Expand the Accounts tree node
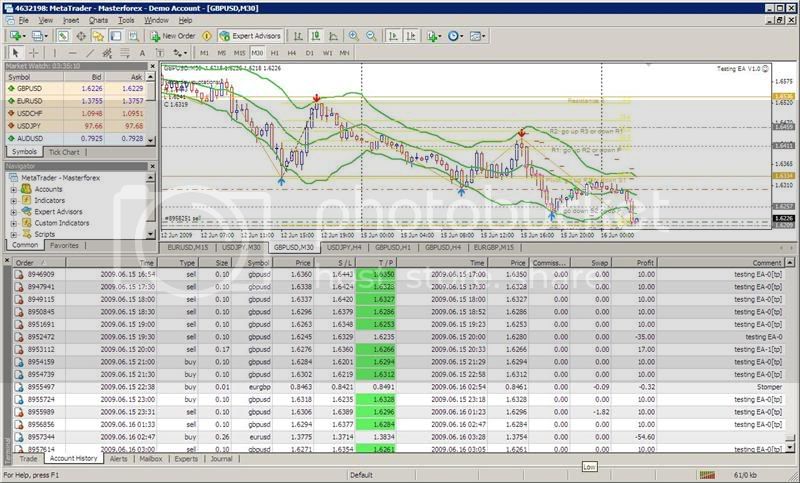Screen dimensions: 800x483 coord(14,189)
